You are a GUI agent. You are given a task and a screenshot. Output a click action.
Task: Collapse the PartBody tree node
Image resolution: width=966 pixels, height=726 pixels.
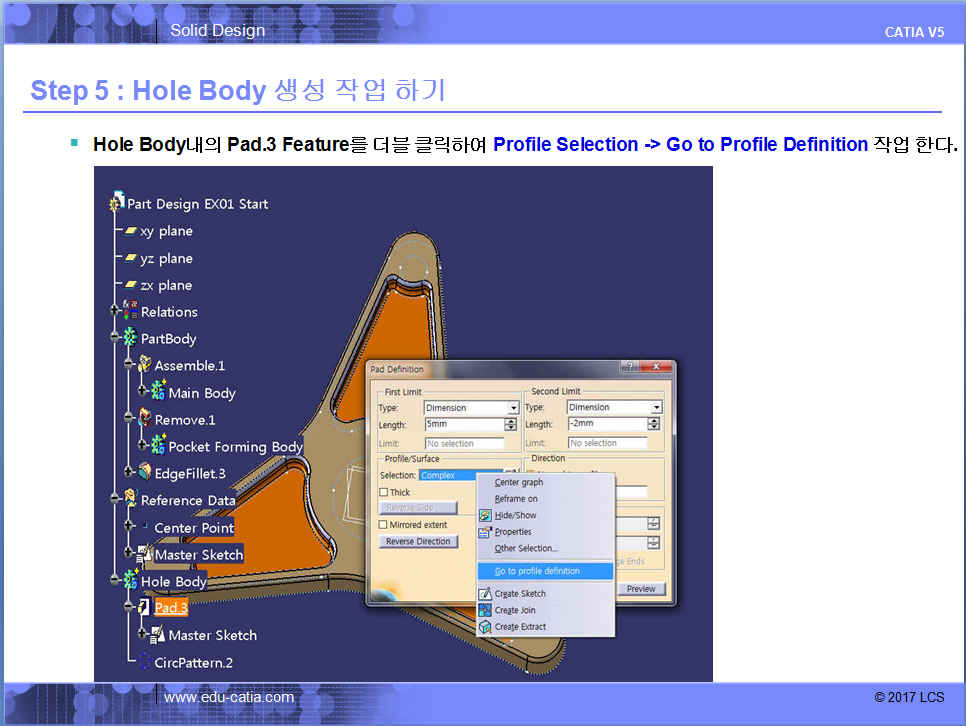(116, 339)
